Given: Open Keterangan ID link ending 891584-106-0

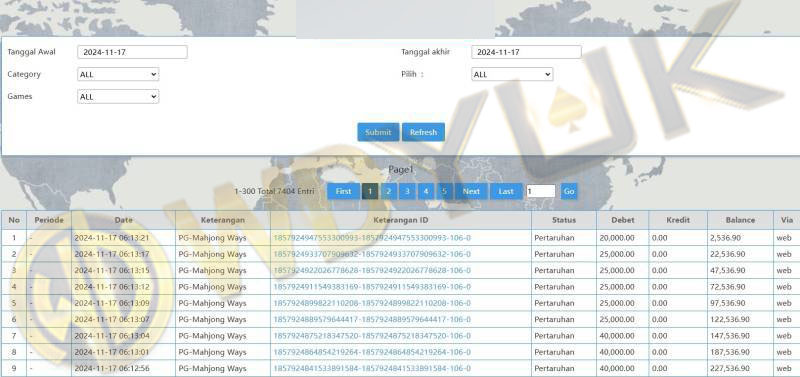Looking at the screenshot, I should pyautogui.click(x=372, y=368).
